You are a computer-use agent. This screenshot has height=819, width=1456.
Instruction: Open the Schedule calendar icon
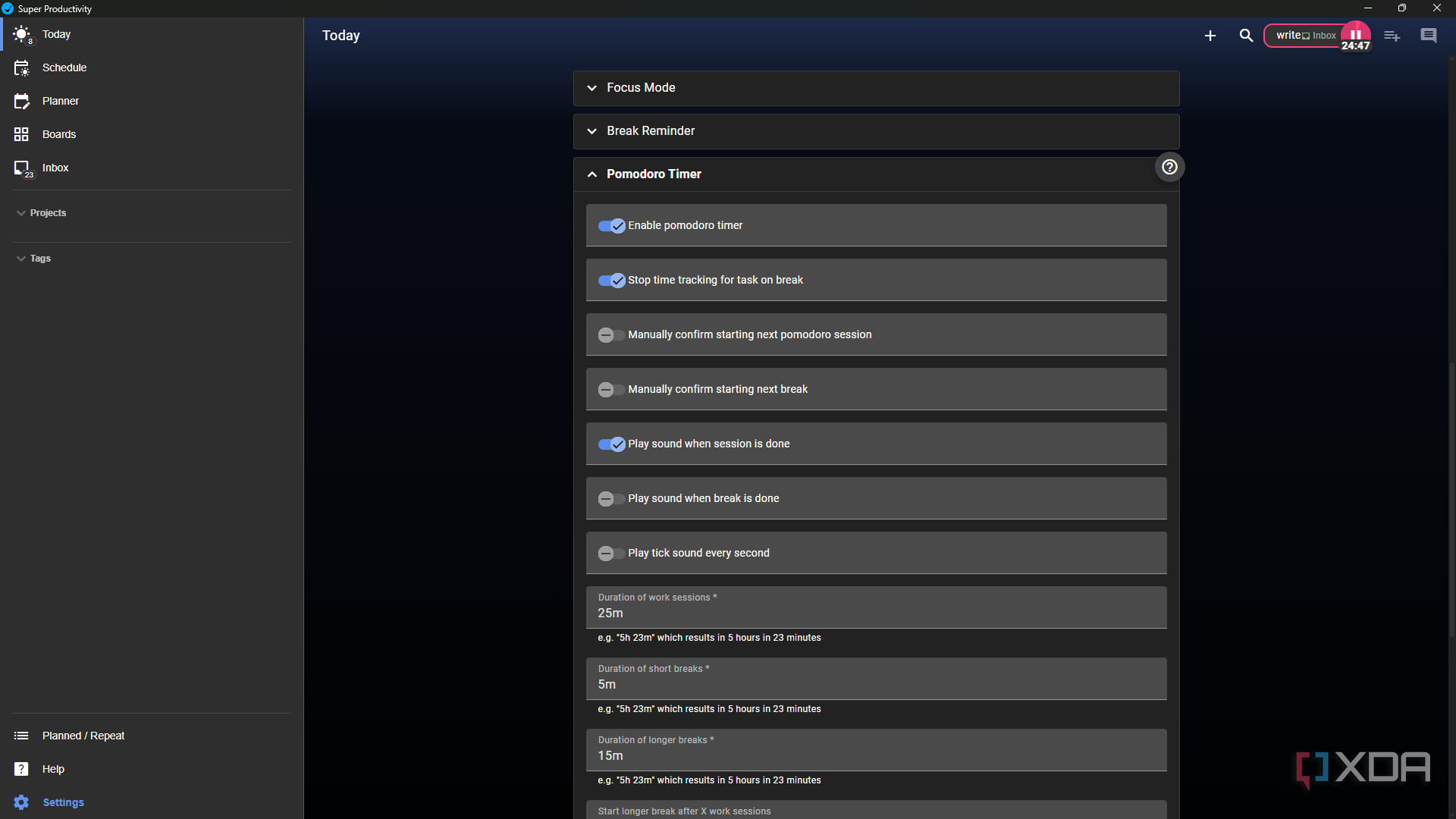21,67
